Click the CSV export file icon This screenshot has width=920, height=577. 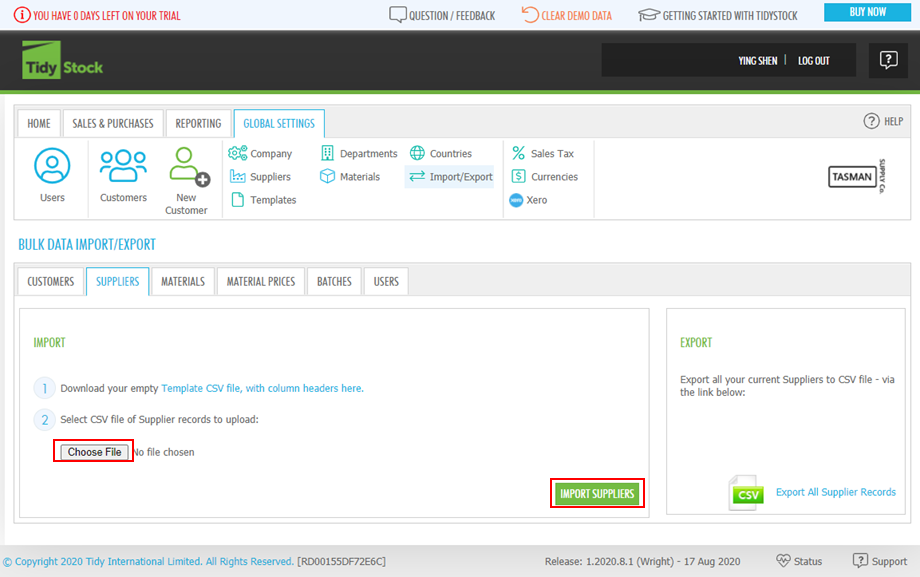(x=746, y=492)
